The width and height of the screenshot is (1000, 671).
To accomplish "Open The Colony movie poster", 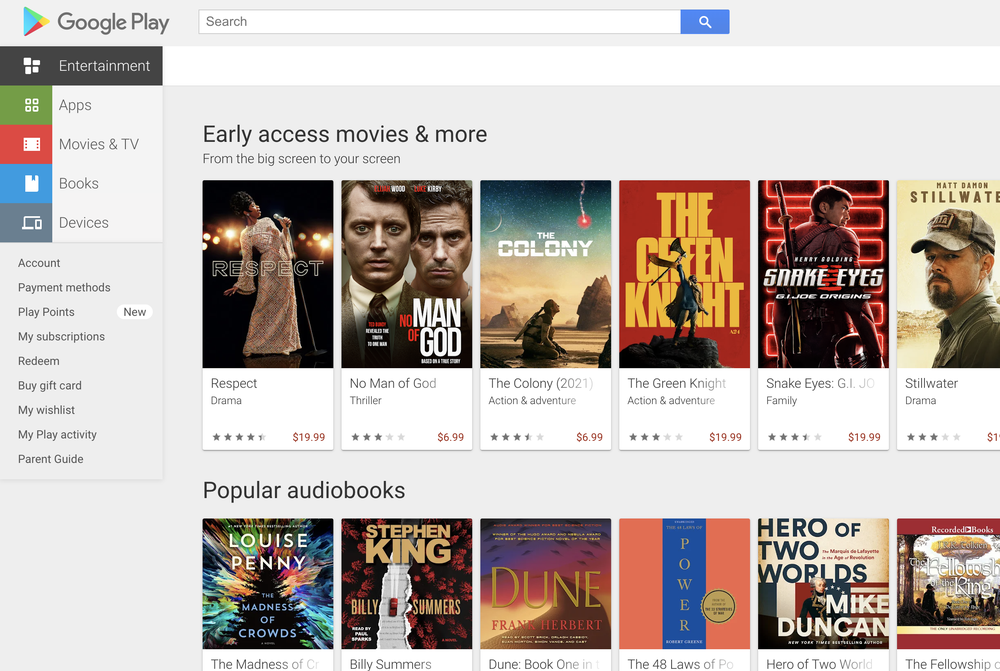I will tap(545, 274).
